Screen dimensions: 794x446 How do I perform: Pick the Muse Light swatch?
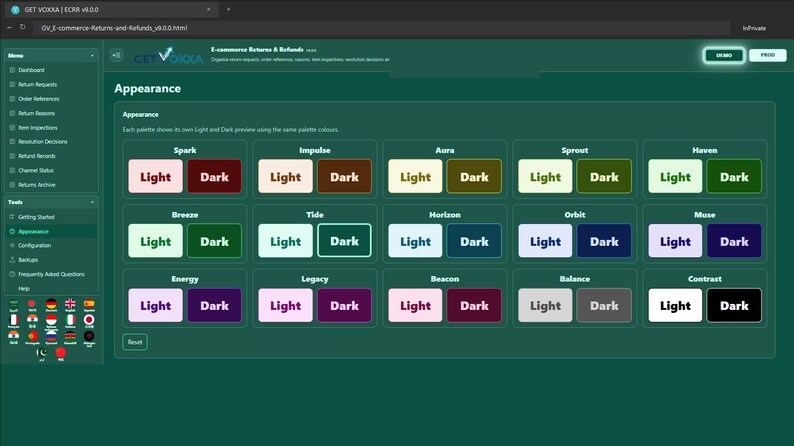point(675,241)
